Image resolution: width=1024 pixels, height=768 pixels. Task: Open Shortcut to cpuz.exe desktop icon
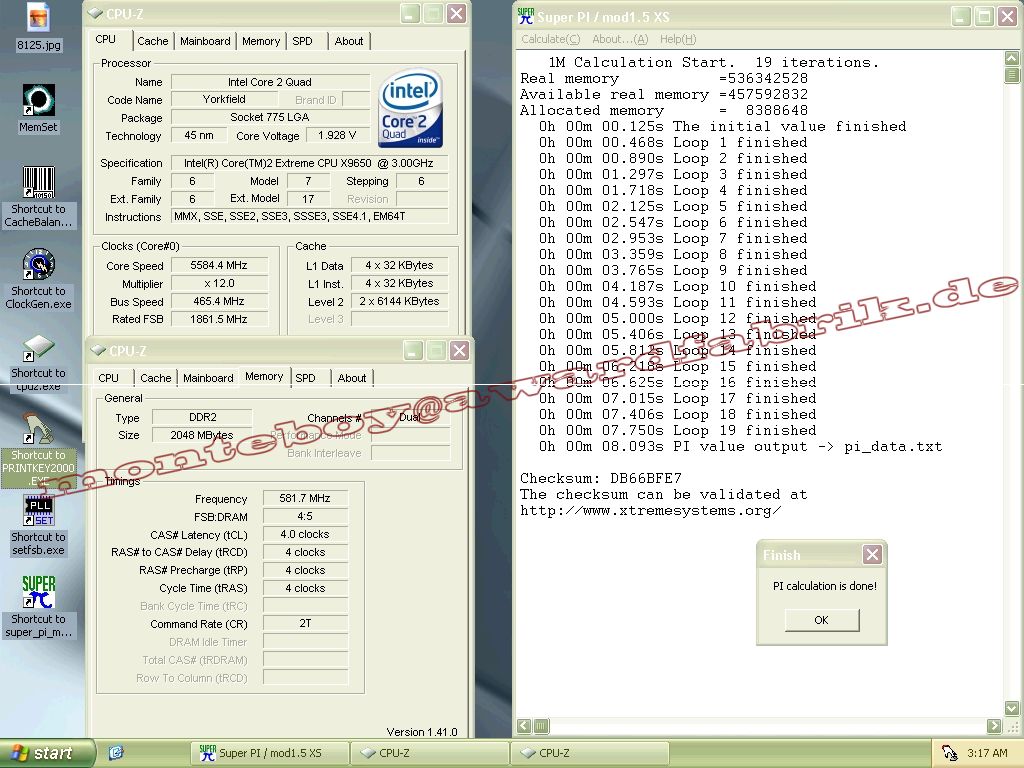pyautogui.click(x=39, y=347)
